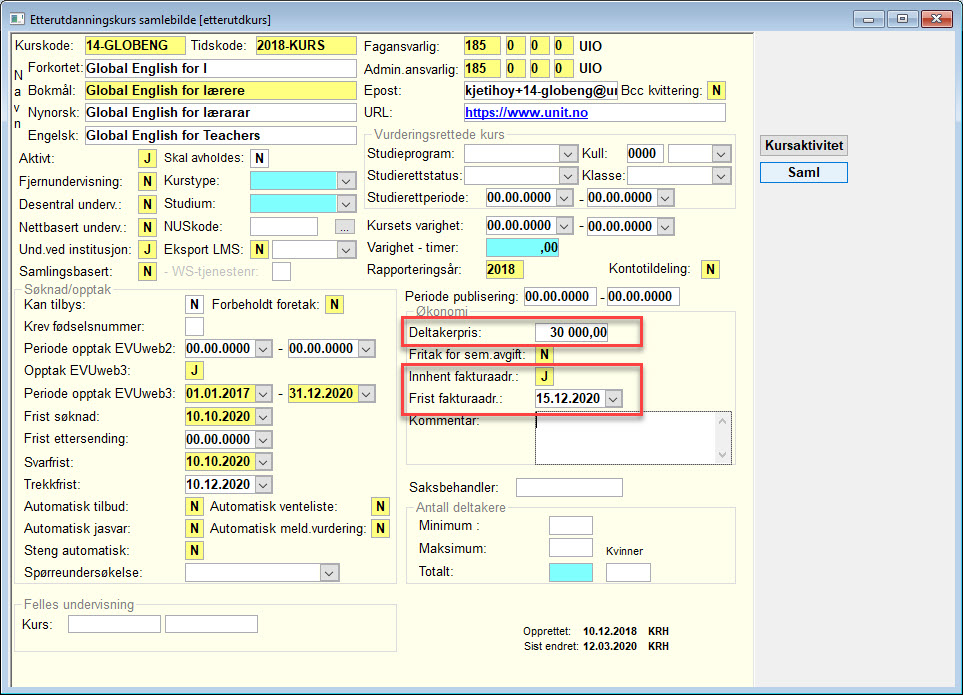The image size is (963, 695).
Task: Click the Varighet - timer field
Action: click(522, 248)
